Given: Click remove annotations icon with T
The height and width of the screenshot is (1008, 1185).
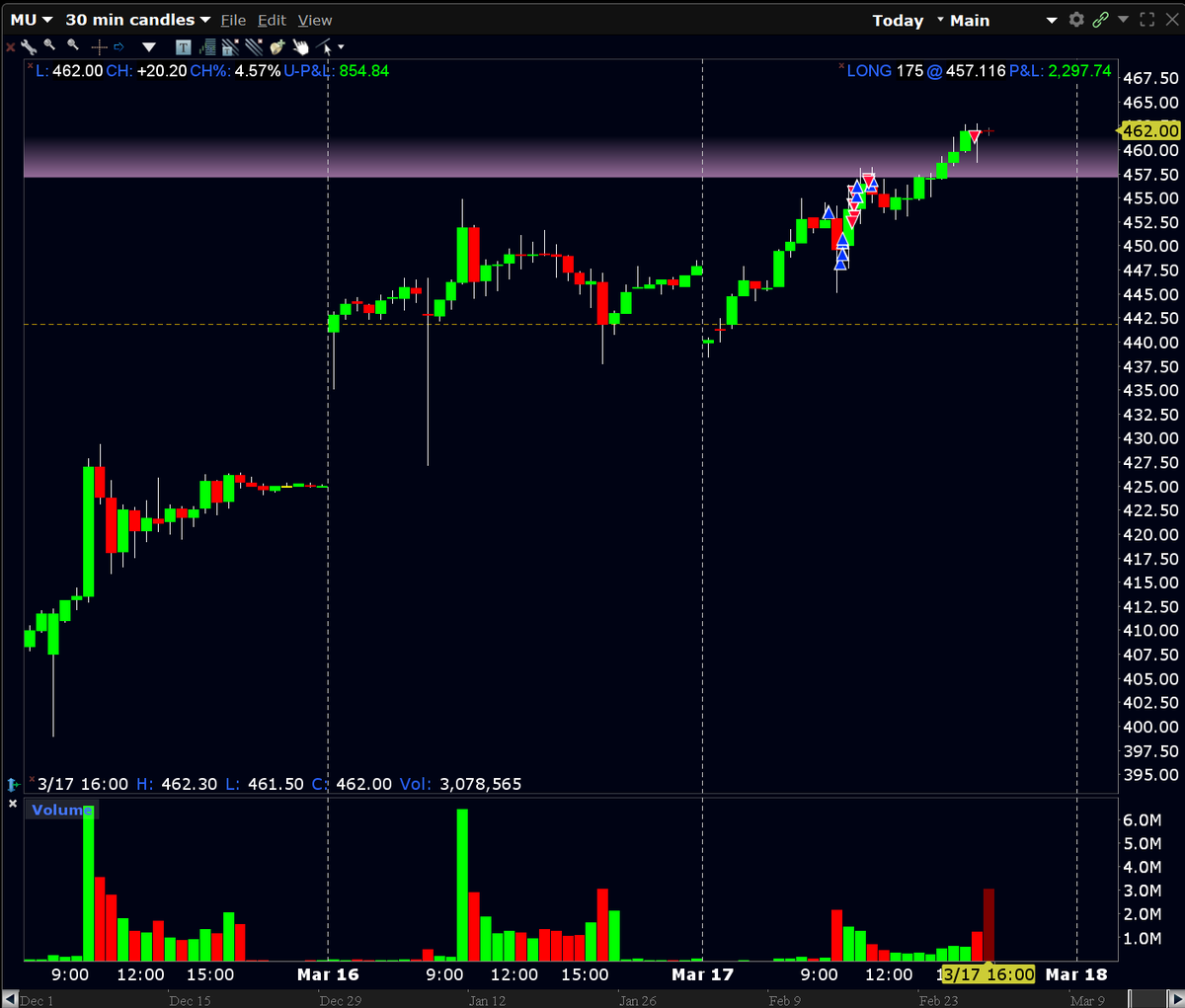Looking at the screenshot, I should (x=230, y=46).
